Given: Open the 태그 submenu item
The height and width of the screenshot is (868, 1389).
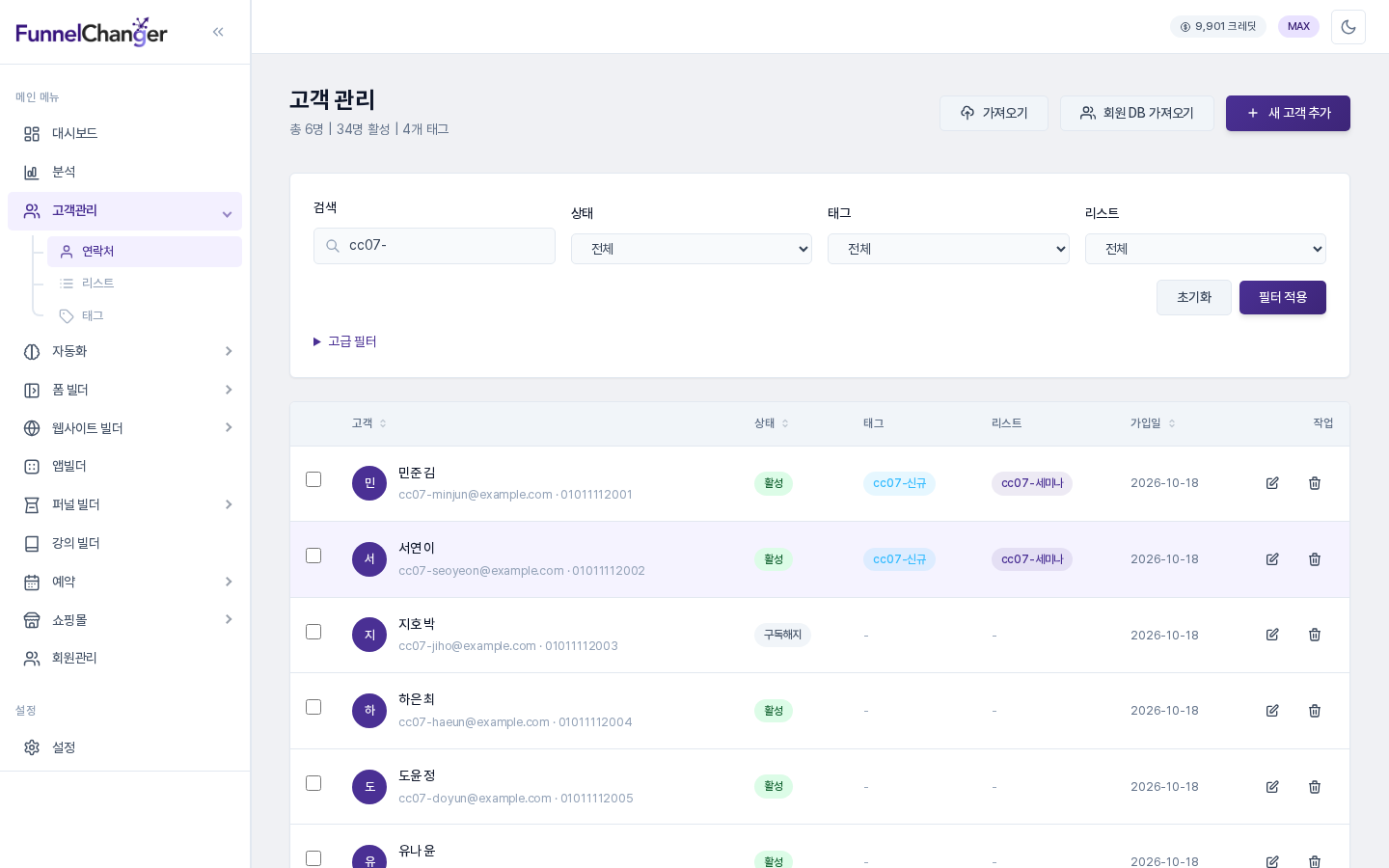Looking at the screenshot, I should tap(145, 316).
